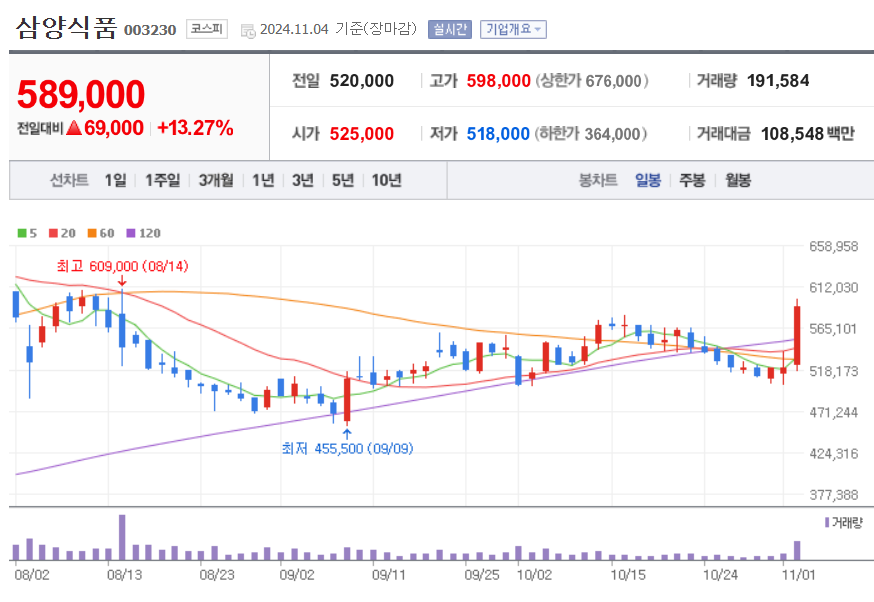Click the date 2024.11.04 기준(장마감)
The height and width of the screenshot is (602, 874).
click(x=338, y=29)
